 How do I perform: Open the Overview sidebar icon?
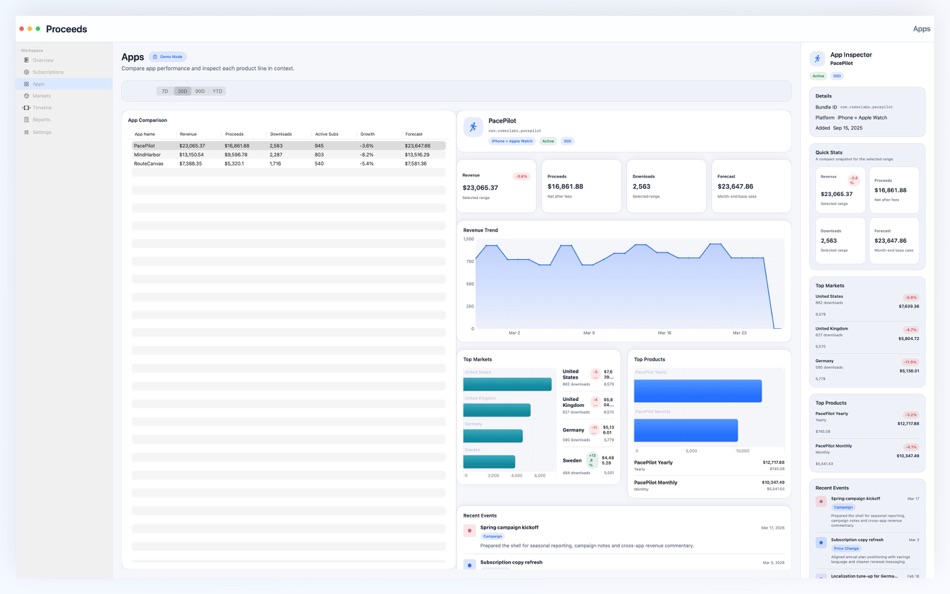(26, 60)
